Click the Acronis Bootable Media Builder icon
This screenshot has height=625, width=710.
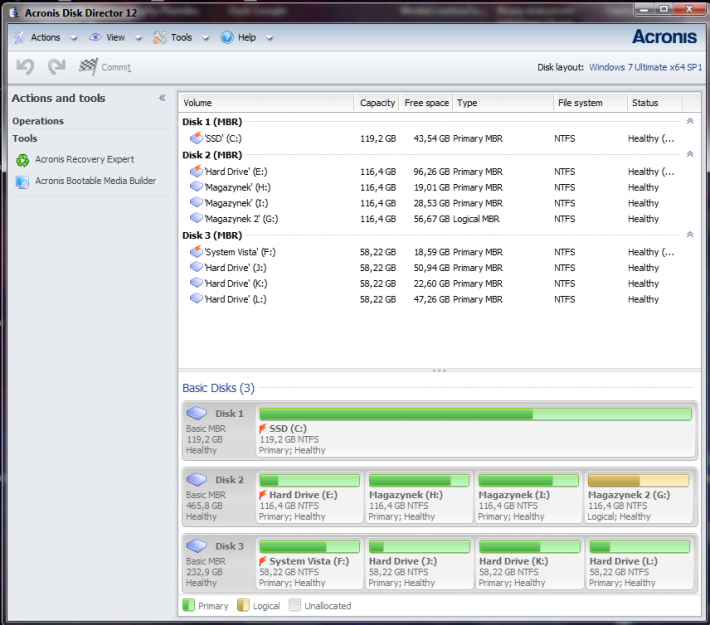pyautogui.click(x=23, y=182)
